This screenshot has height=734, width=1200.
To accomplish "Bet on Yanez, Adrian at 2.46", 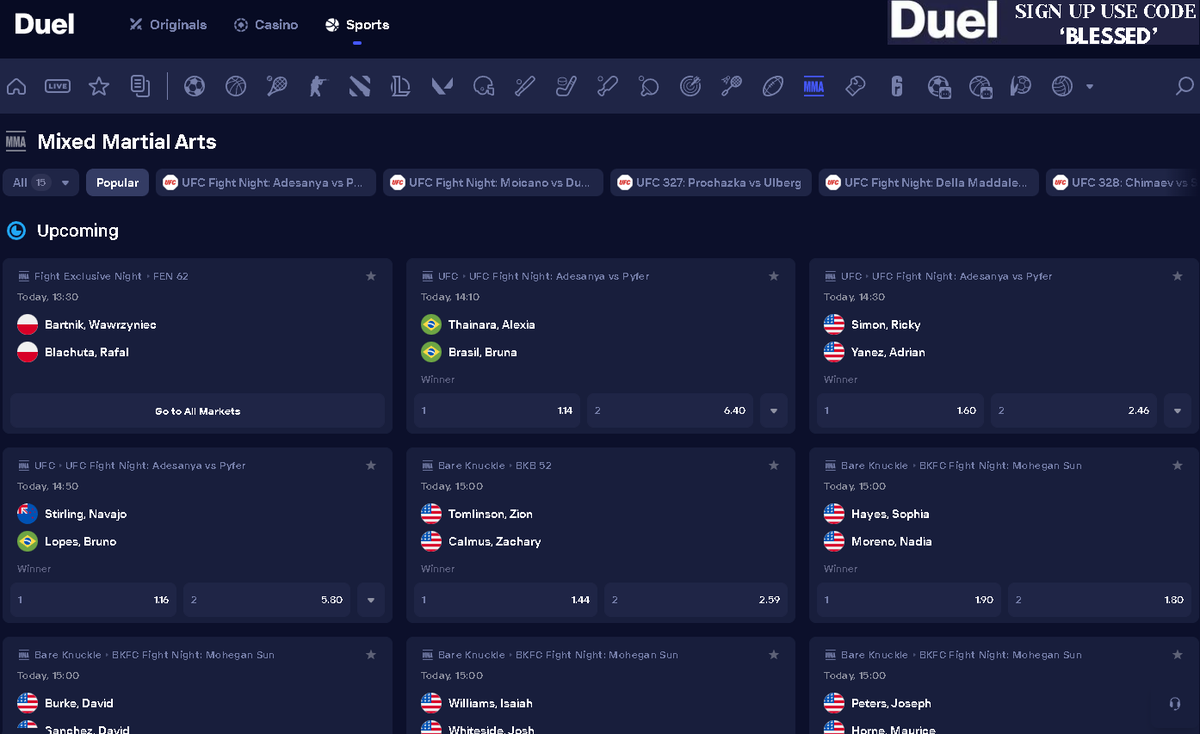I will click(1074, 411).
